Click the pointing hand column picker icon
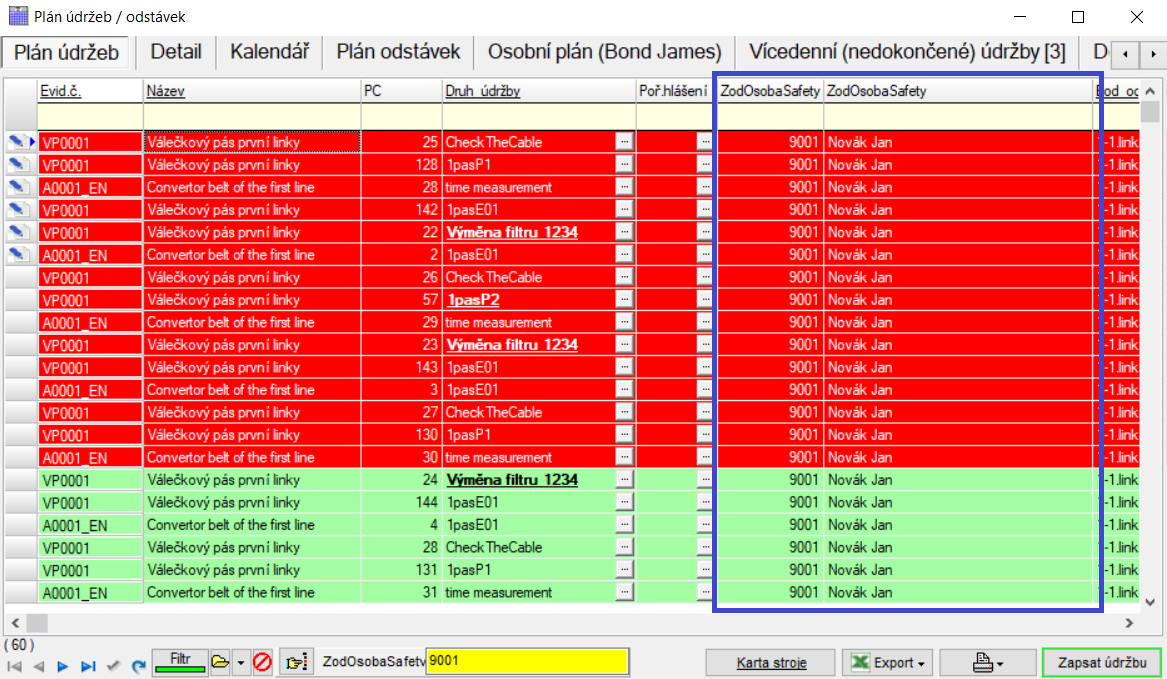Screen dimensions: 1167x679 pos(297,662)
